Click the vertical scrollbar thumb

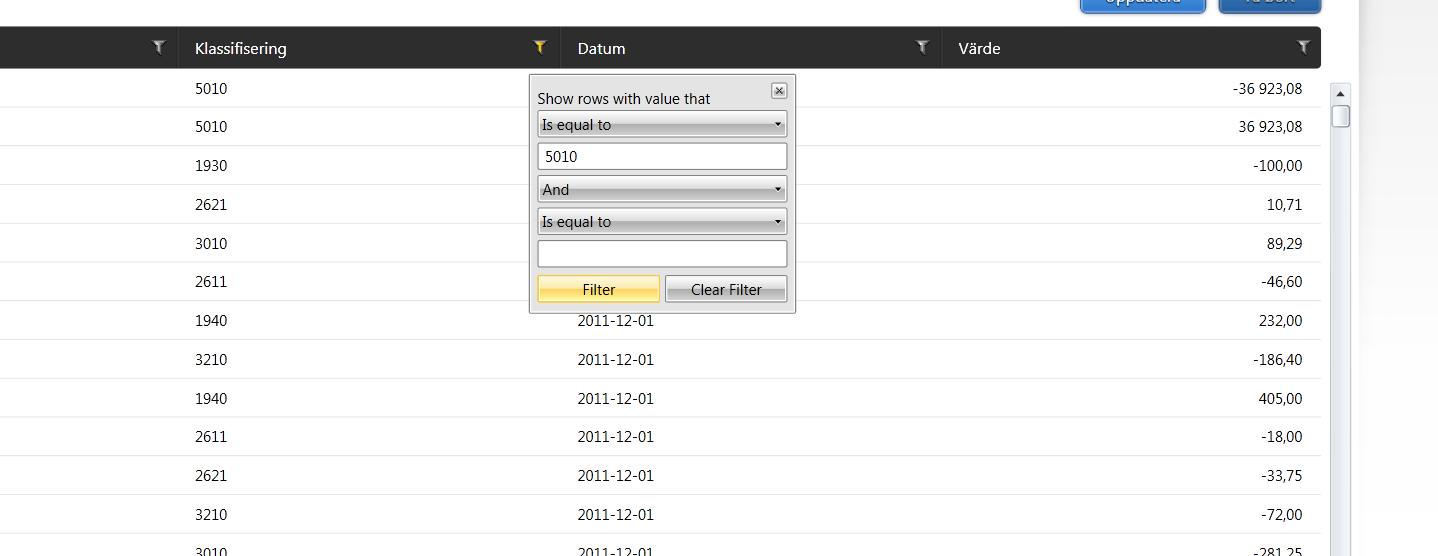click(x=1341, y=116)
